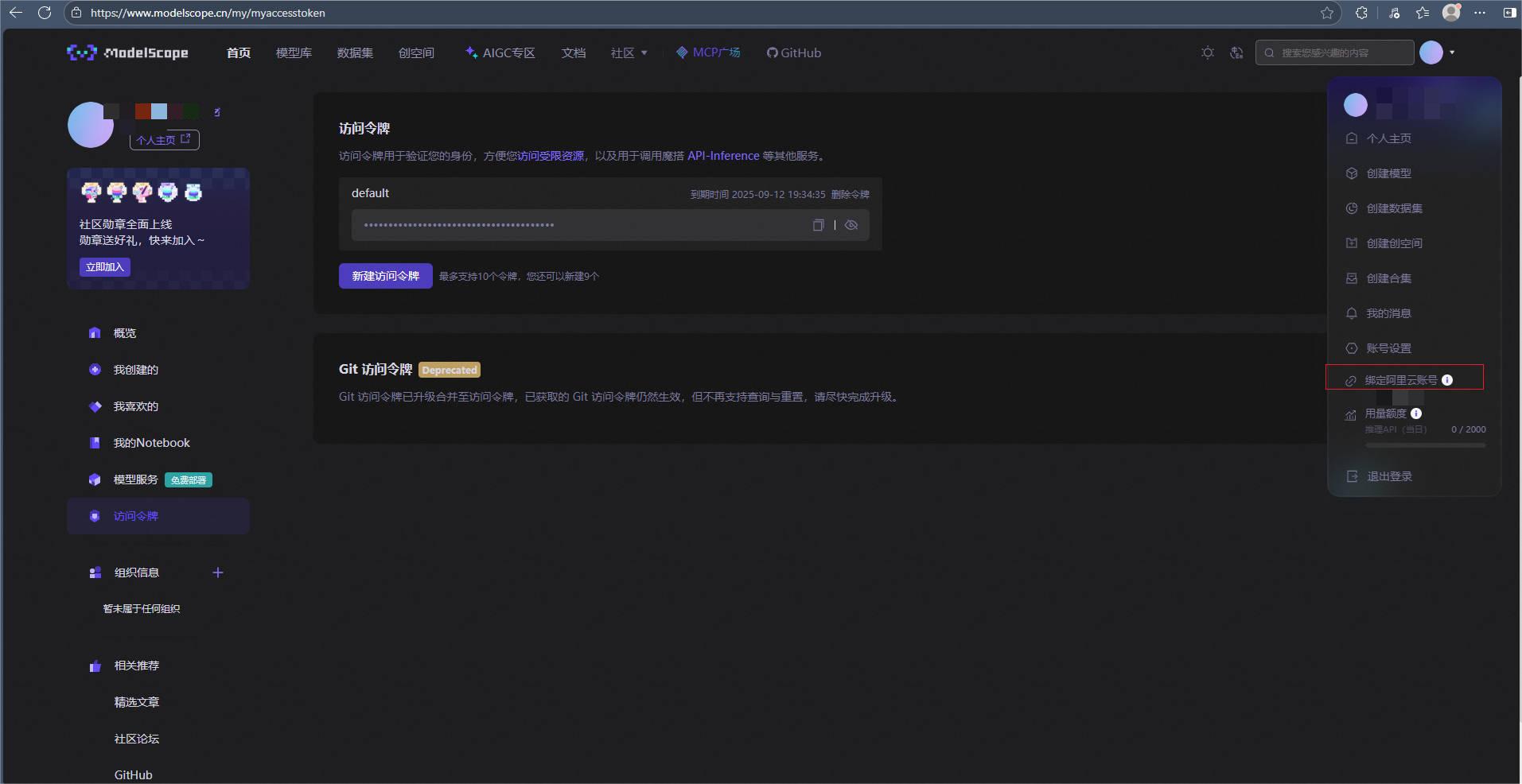Image resolution: width=1522 pixels, height=784 pixels.
Task: Open 账号设置 in the account menu
Action: click(1388, 348)
